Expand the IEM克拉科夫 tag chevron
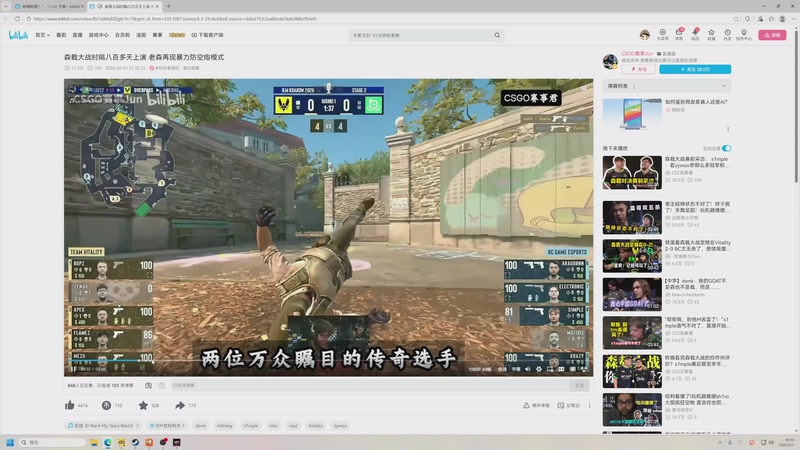Image resolution: width=800 pixels, height=450 pixels. [183, 426]
